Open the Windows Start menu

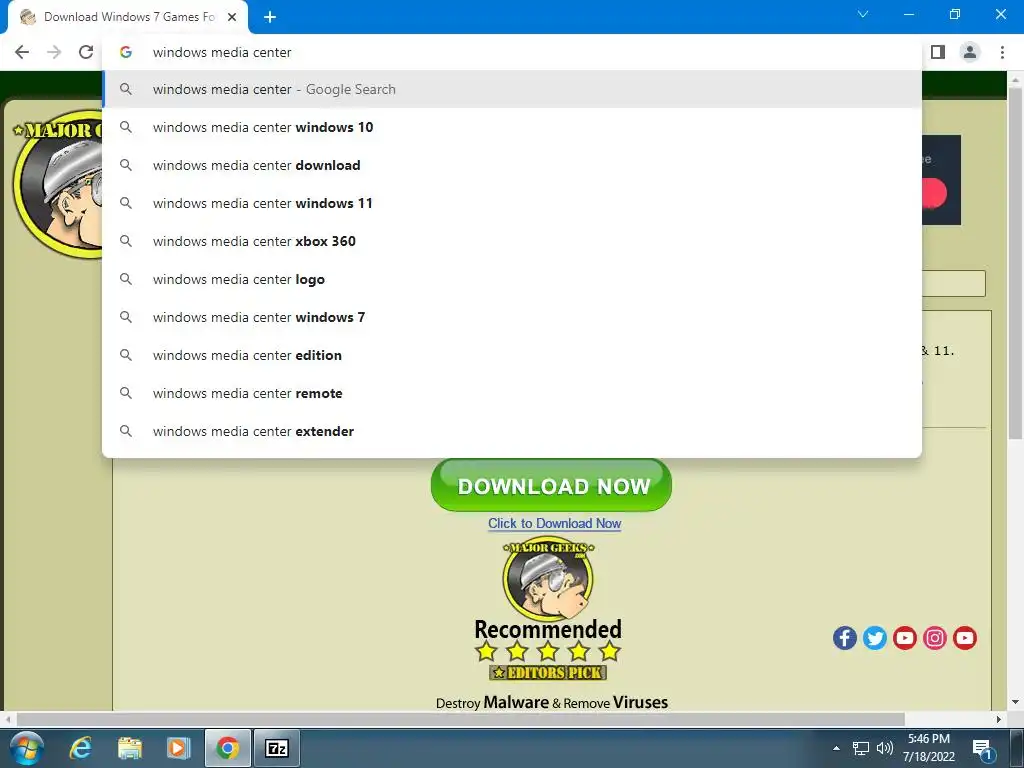[26, 748]
